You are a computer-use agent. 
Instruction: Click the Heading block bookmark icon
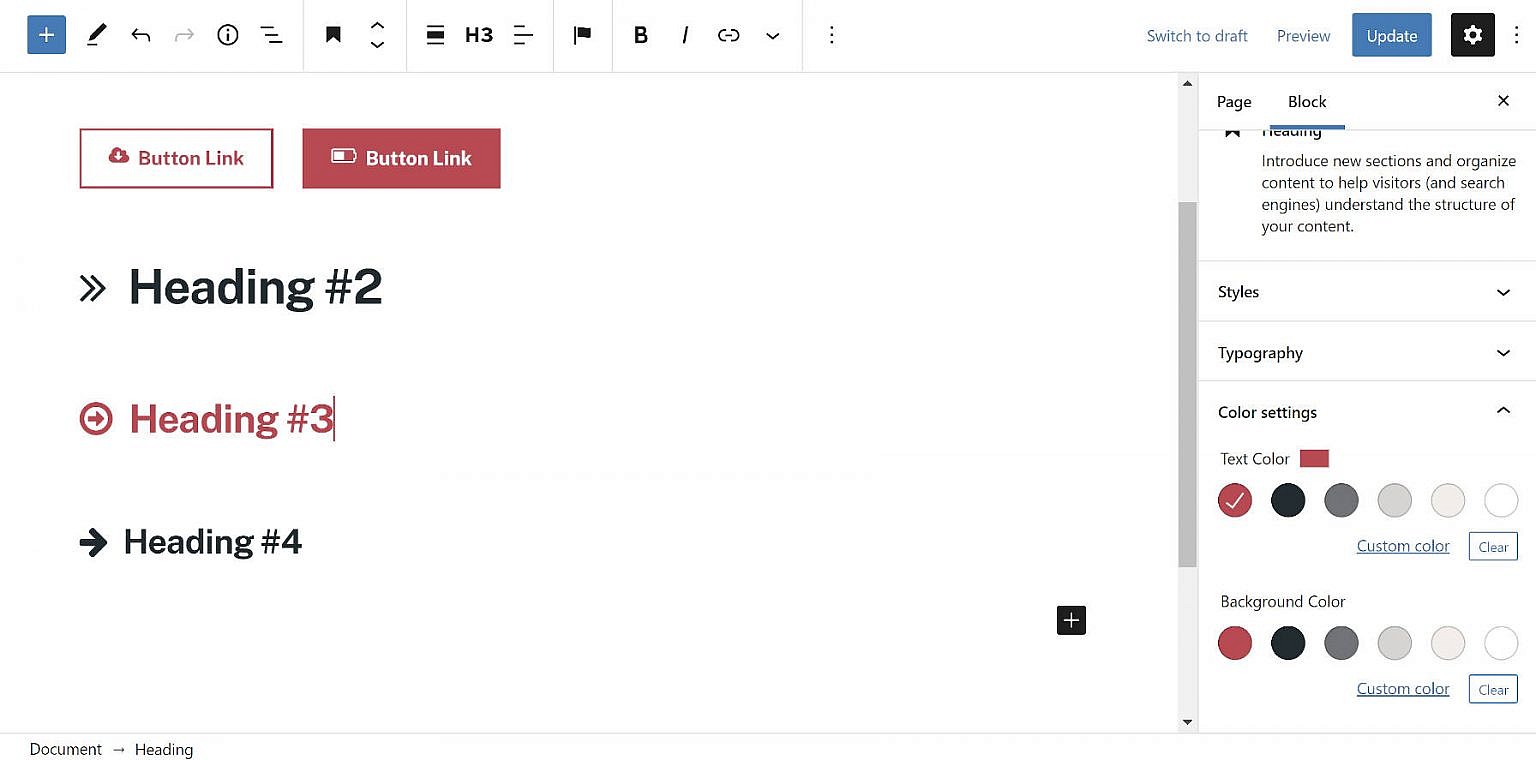(334, 35)
